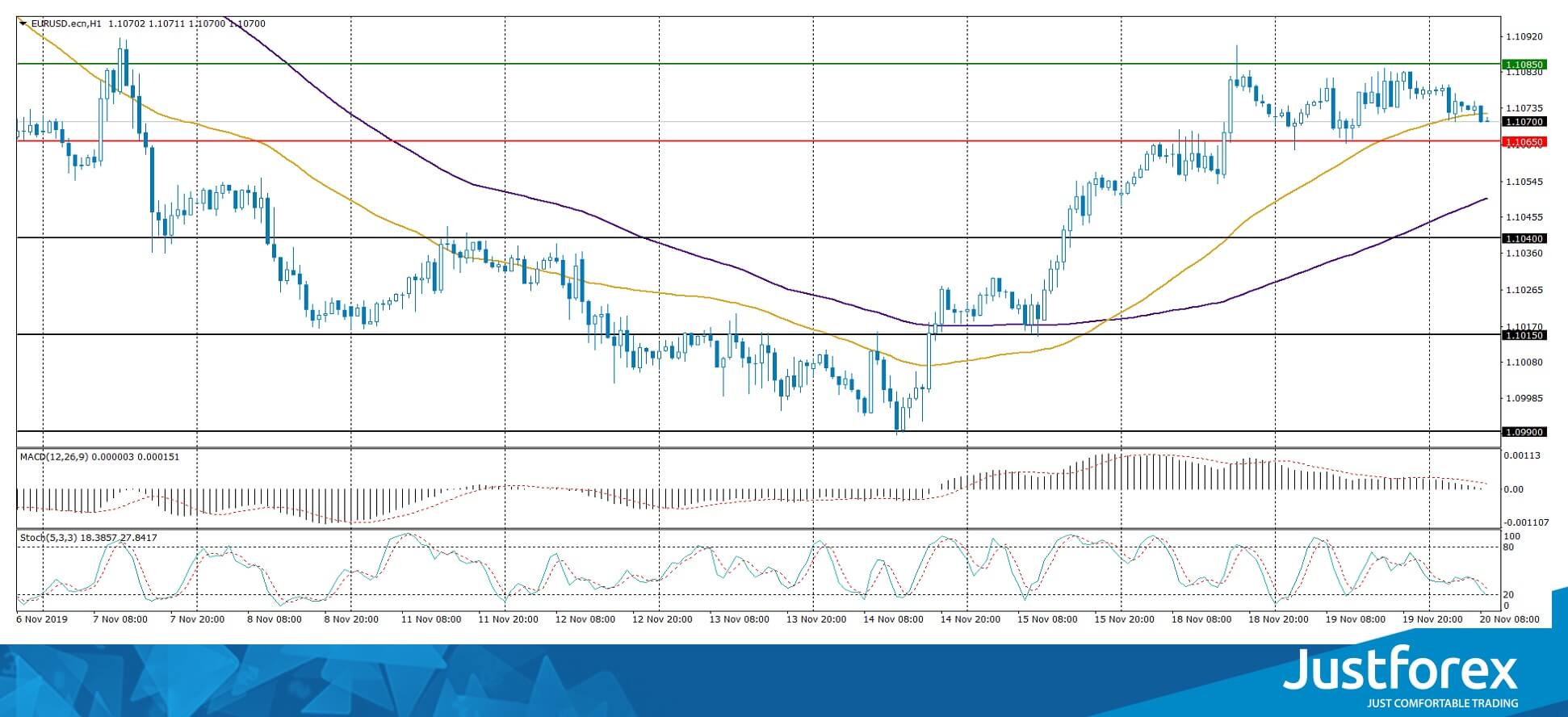Click the small triangle beside EURUSD.ecn,H1 title
Viewport: 1568px width, 717px height.
[x=23, y=23]
